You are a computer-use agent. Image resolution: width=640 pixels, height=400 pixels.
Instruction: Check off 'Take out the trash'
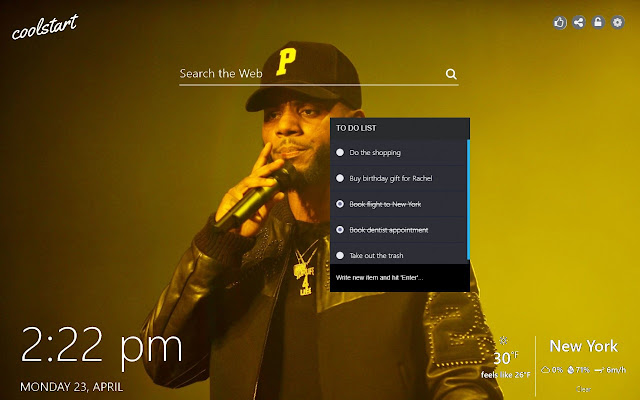tap(340, 256)
